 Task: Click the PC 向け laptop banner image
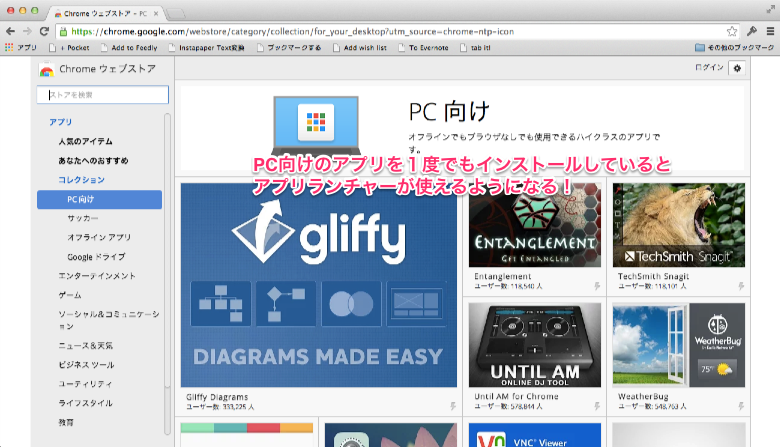[316, 125]
